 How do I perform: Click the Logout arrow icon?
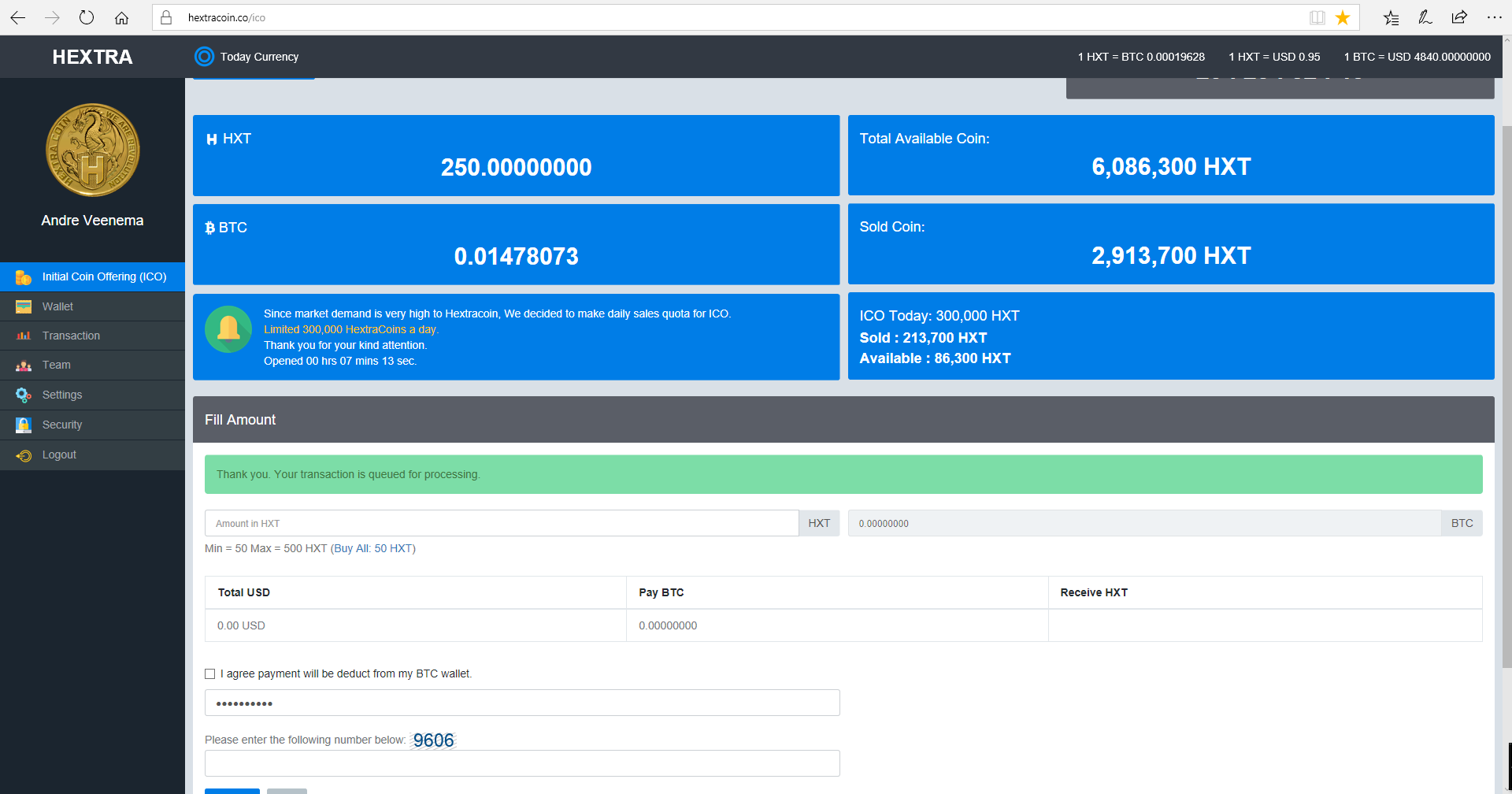pos(24,455)
